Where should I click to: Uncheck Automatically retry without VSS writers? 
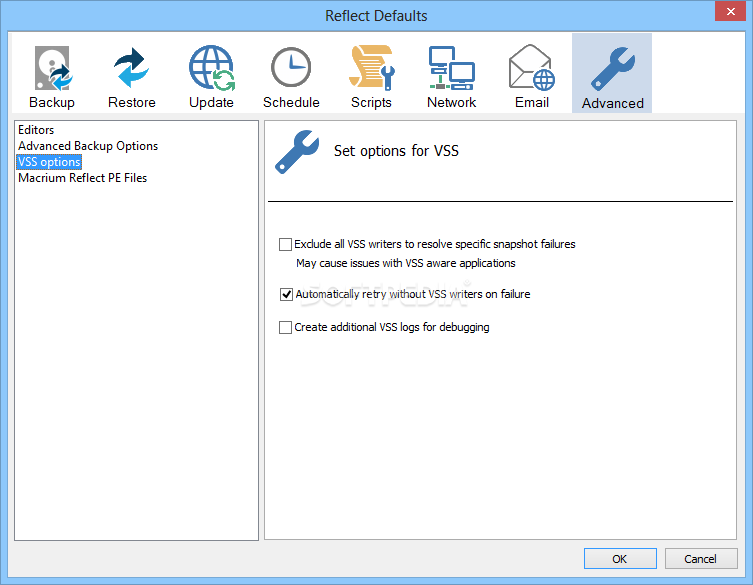coord(286,294)
